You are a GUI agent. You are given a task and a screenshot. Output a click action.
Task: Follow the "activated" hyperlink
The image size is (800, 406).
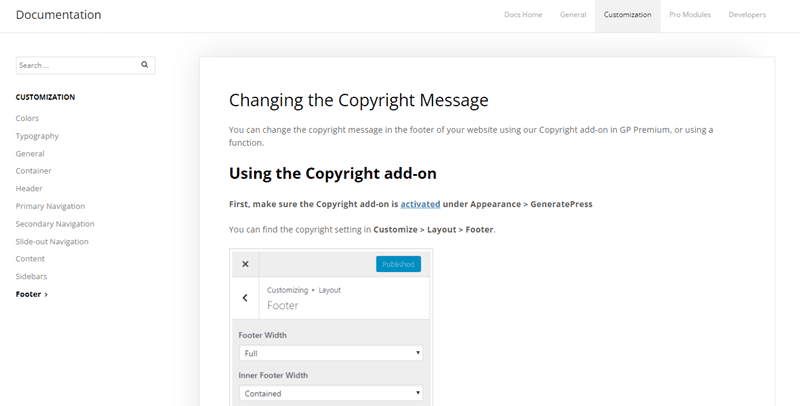pos(420,204)
